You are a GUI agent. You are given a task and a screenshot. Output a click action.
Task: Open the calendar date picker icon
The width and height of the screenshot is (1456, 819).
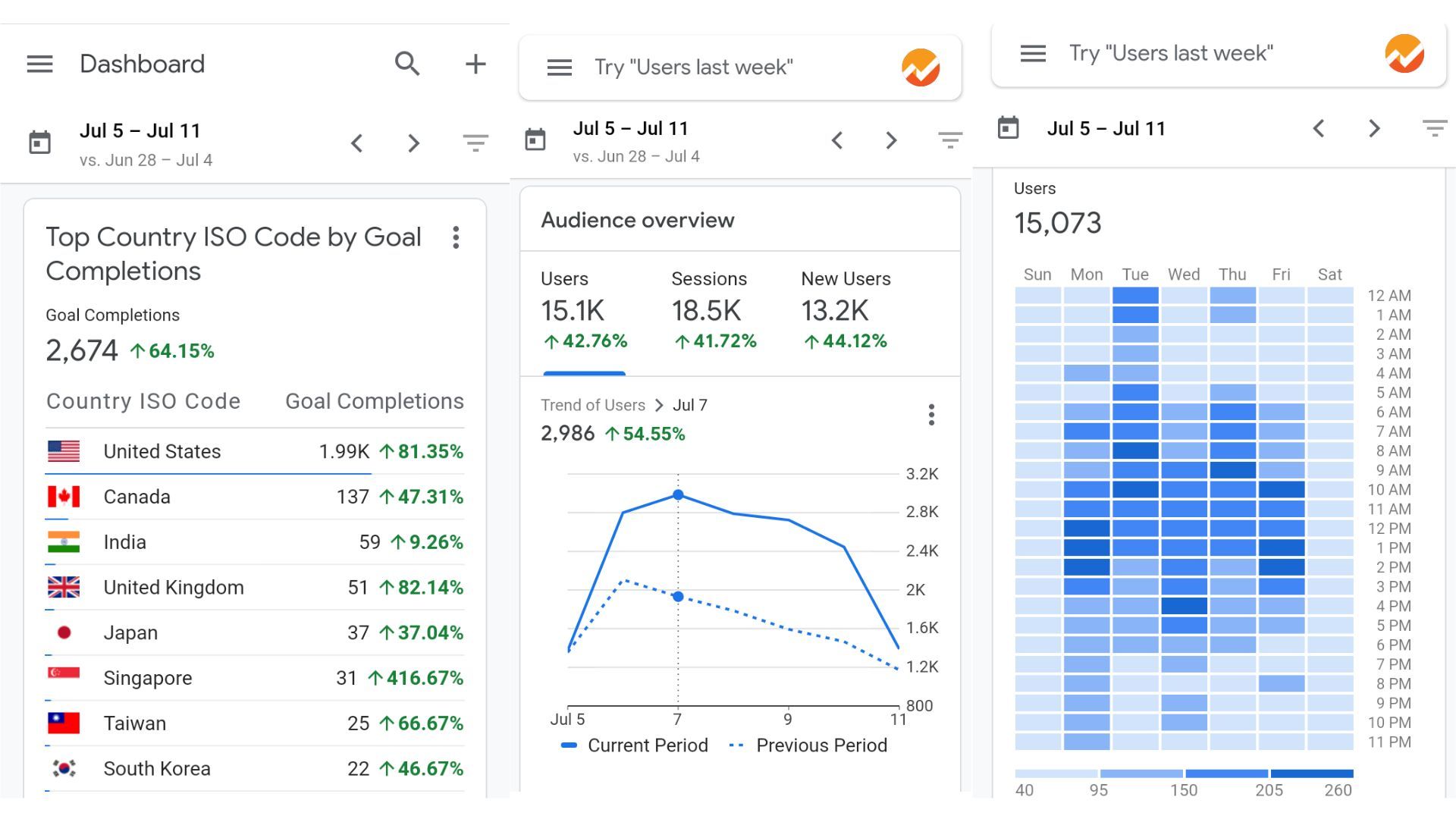(x=38, y=142)
